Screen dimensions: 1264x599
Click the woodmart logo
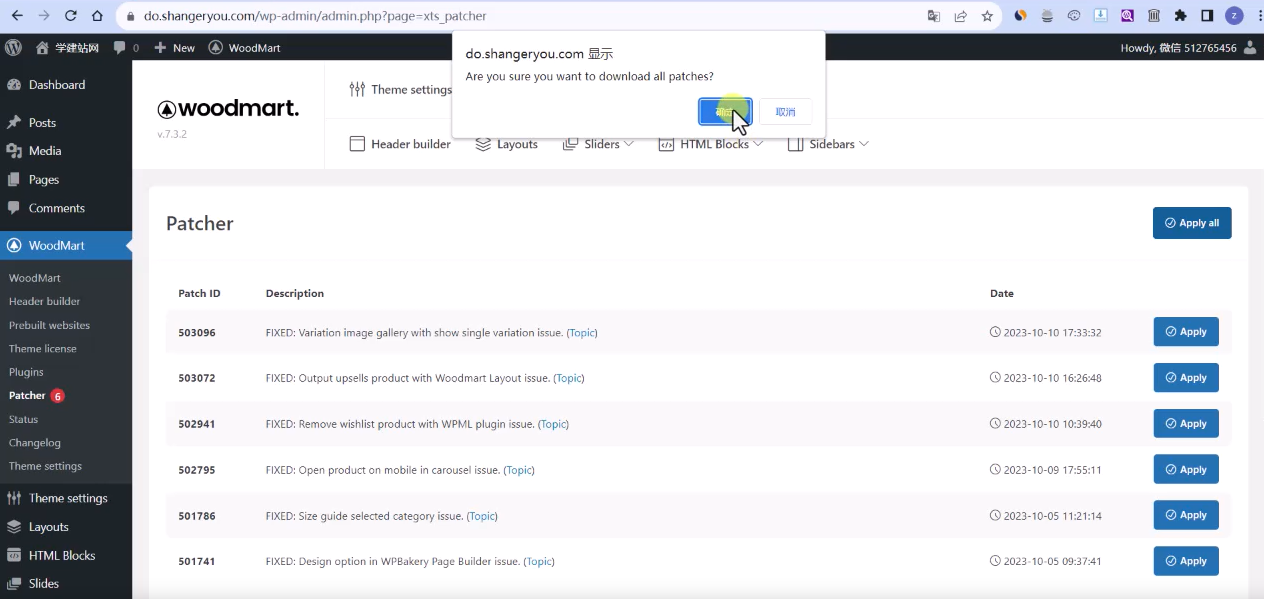coord(228,109)
